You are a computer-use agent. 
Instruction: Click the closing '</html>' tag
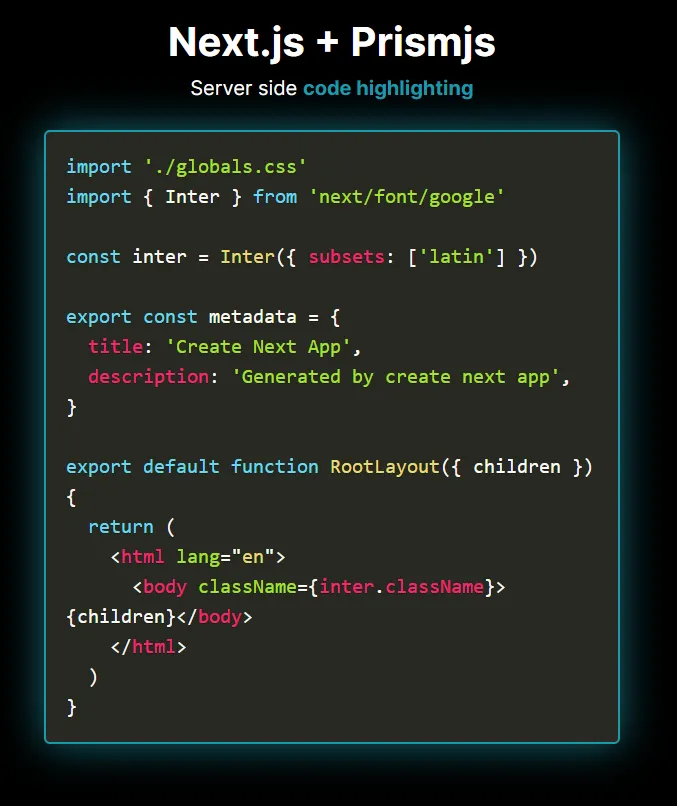148,647
